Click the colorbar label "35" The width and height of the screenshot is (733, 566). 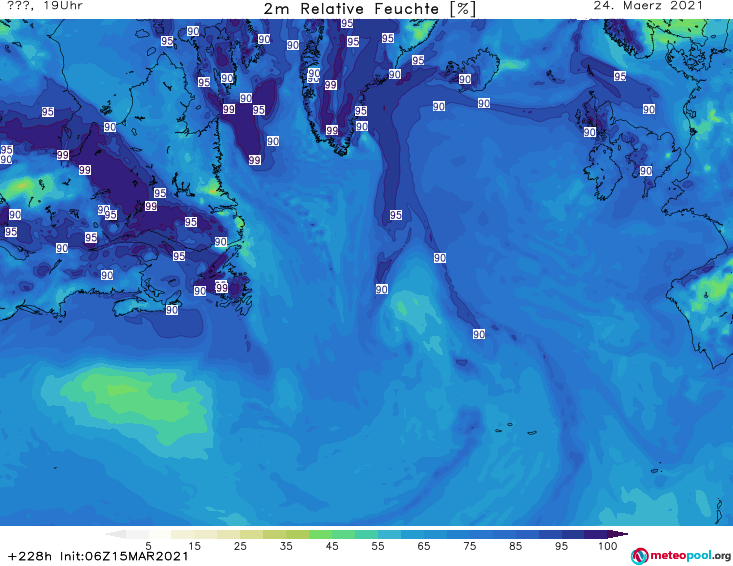pyautogui.click(x=286, y=546)
